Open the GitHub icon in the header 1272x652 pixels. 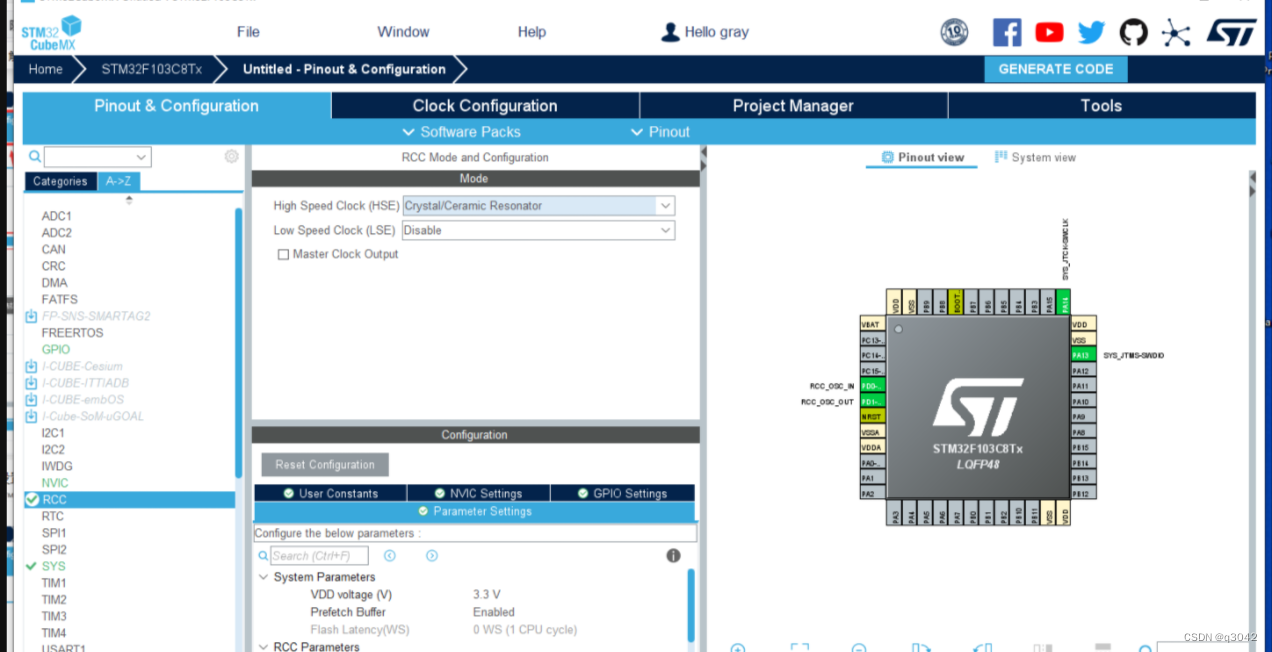pos(1133,32)
